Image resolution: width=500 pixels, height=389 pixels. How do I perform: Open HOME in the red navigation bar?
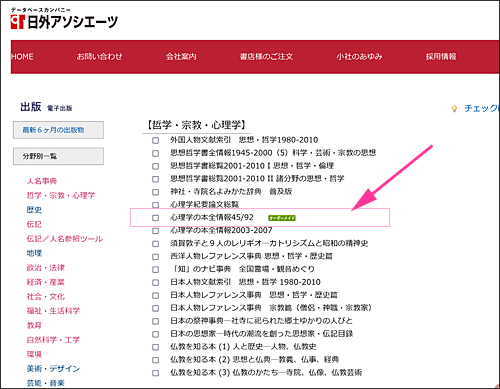[22, 57]
